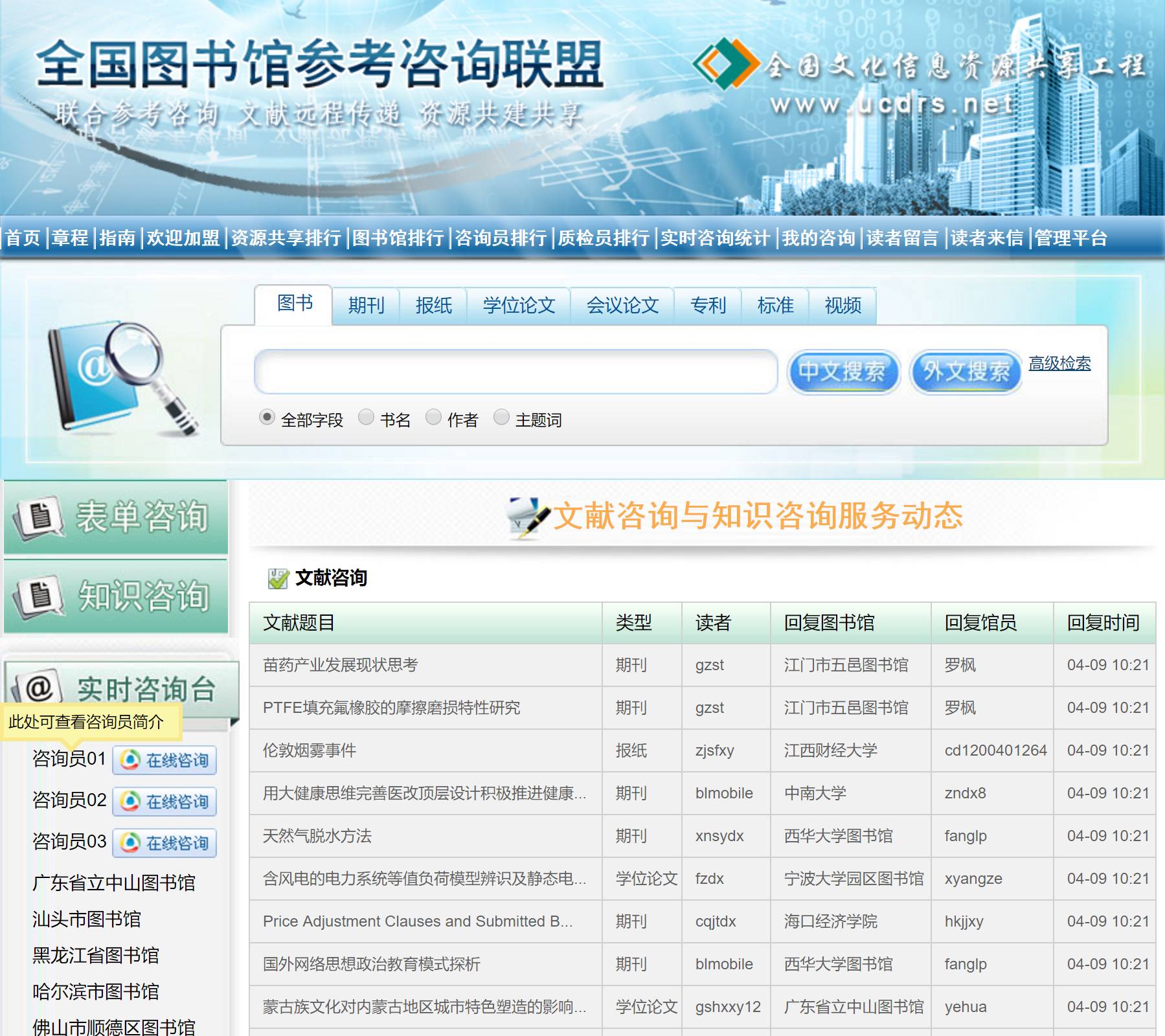Screen dimensions: 1165x1036
Task: Click the 外文搜索 button
Action: (966, 372)
